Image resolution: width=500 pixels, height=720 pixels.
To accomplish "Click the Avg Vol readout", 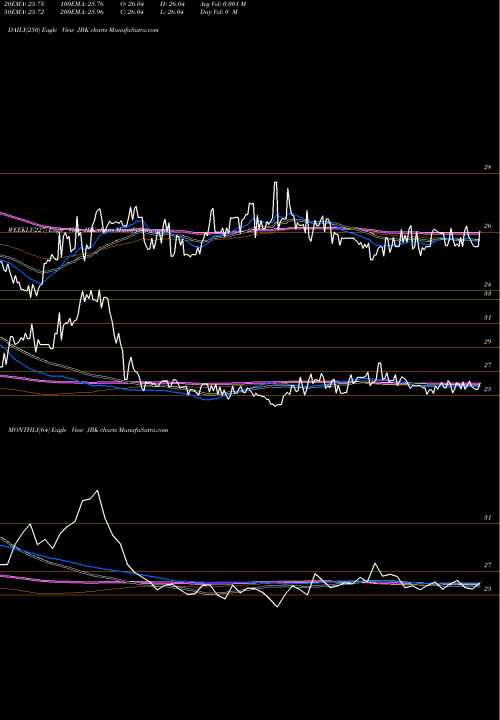I will (x=223, y=4).
